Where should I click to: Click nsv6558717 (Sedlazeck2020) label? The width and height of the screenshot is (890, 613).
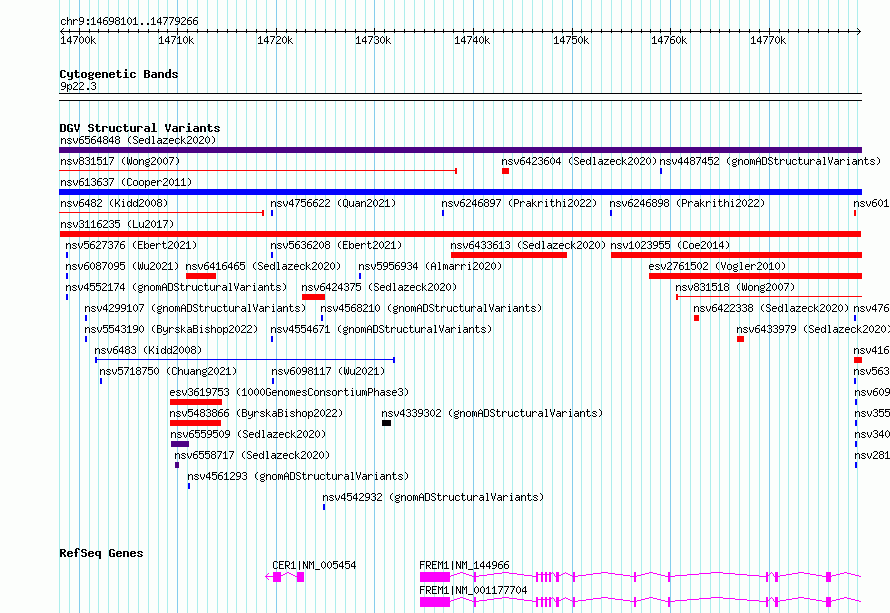pyautogui.click(x=252, y=455)
